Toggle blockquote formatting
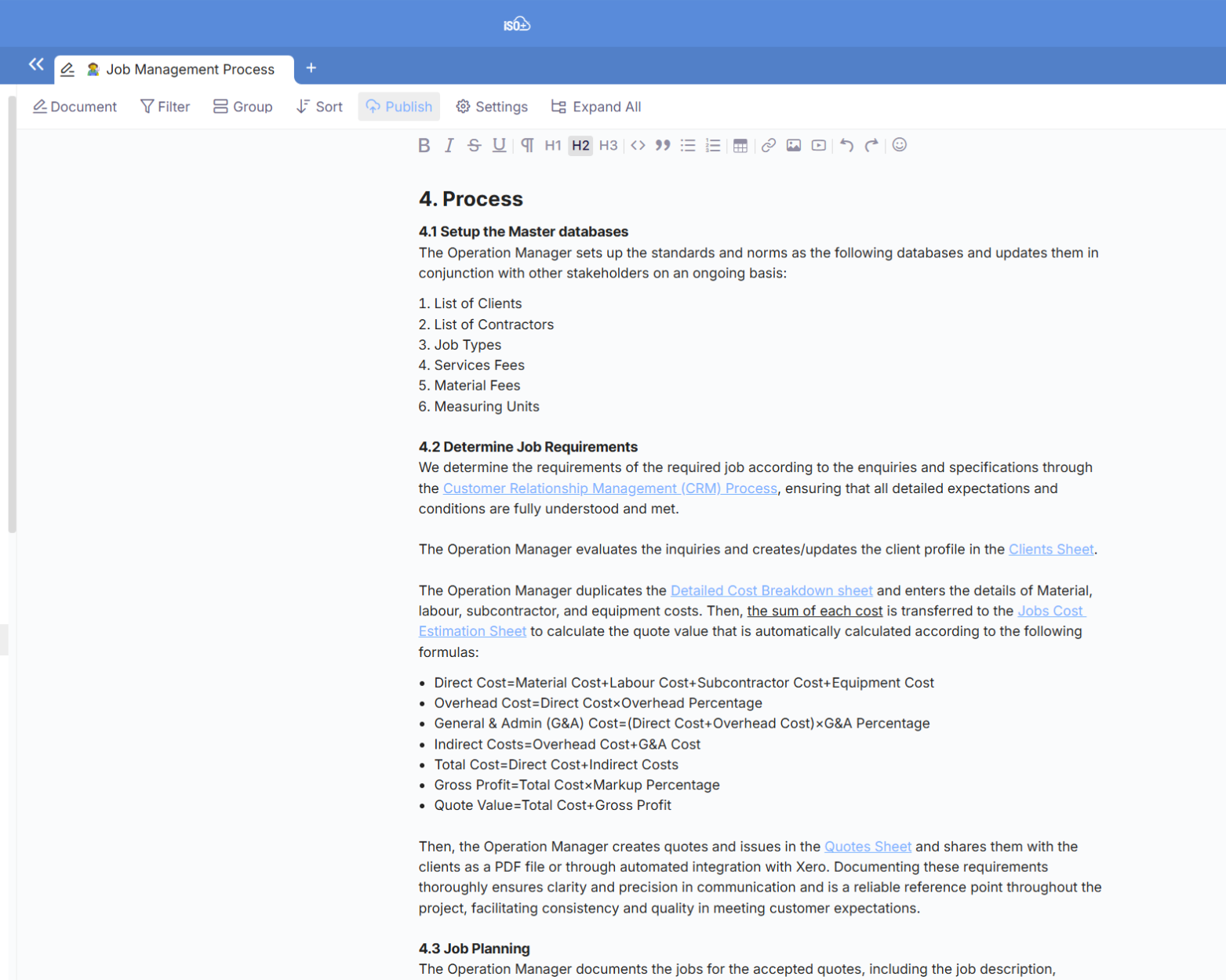This screenshot has height=980, width=1226. click(663, 146)
